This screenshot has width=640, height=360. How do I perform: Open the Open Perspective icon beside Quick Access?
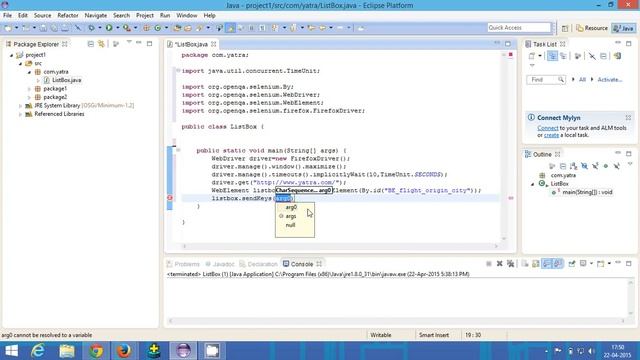tap(565, 28)
